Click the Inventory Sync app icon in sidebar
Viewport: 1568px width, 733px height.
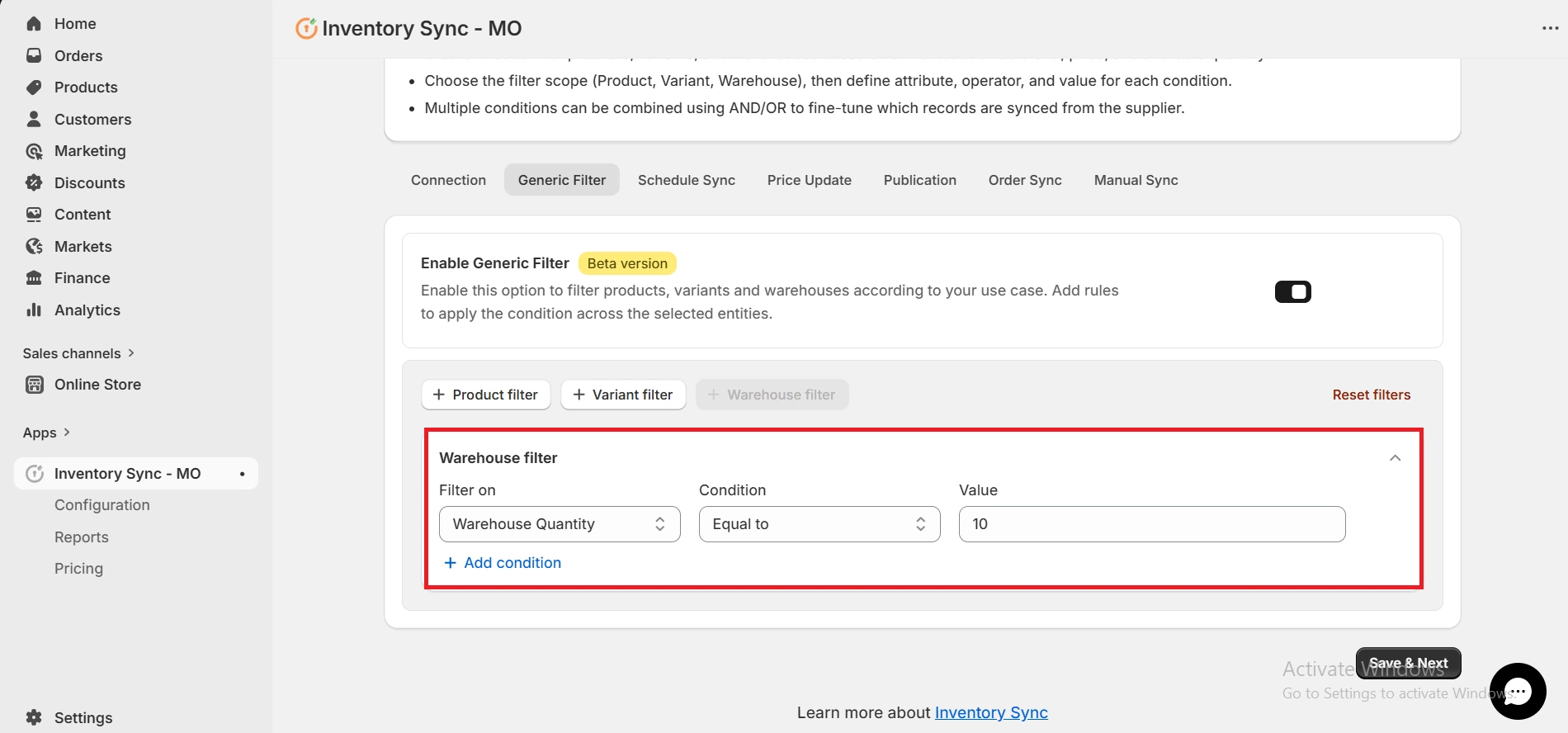34,474
